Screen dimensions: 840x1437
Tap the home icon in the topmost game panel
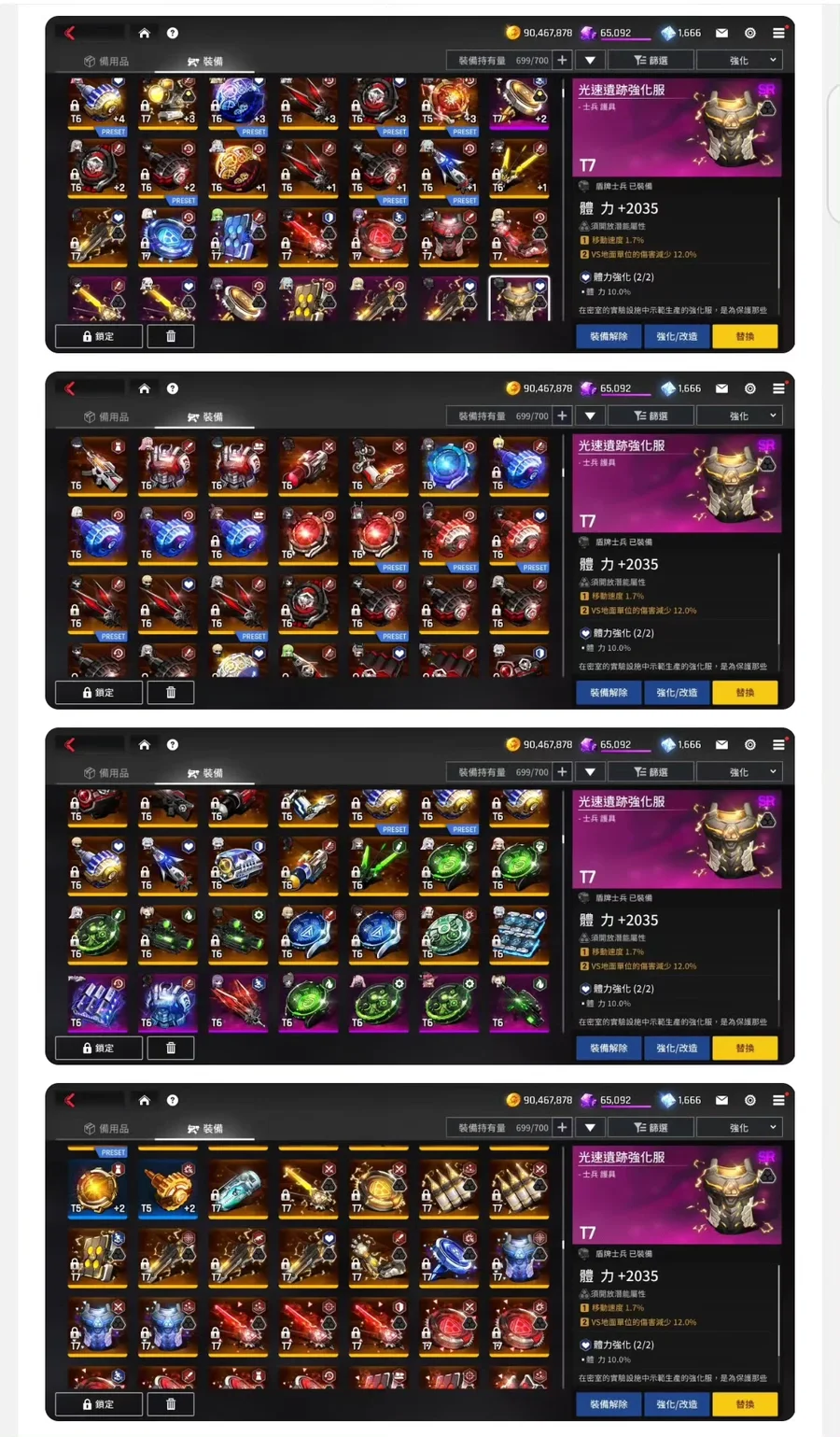click(x=144, y=33)
